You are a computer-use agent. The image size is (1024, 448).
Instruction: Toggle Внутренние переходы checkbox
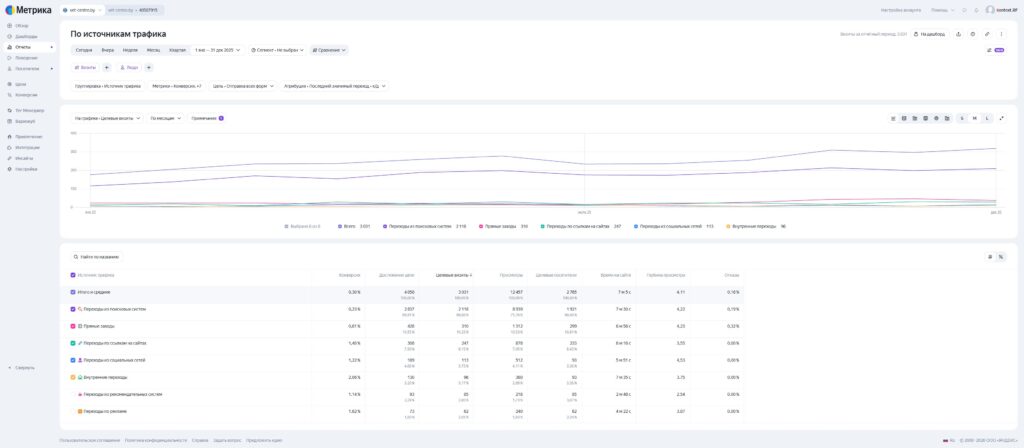coord(73,377)
